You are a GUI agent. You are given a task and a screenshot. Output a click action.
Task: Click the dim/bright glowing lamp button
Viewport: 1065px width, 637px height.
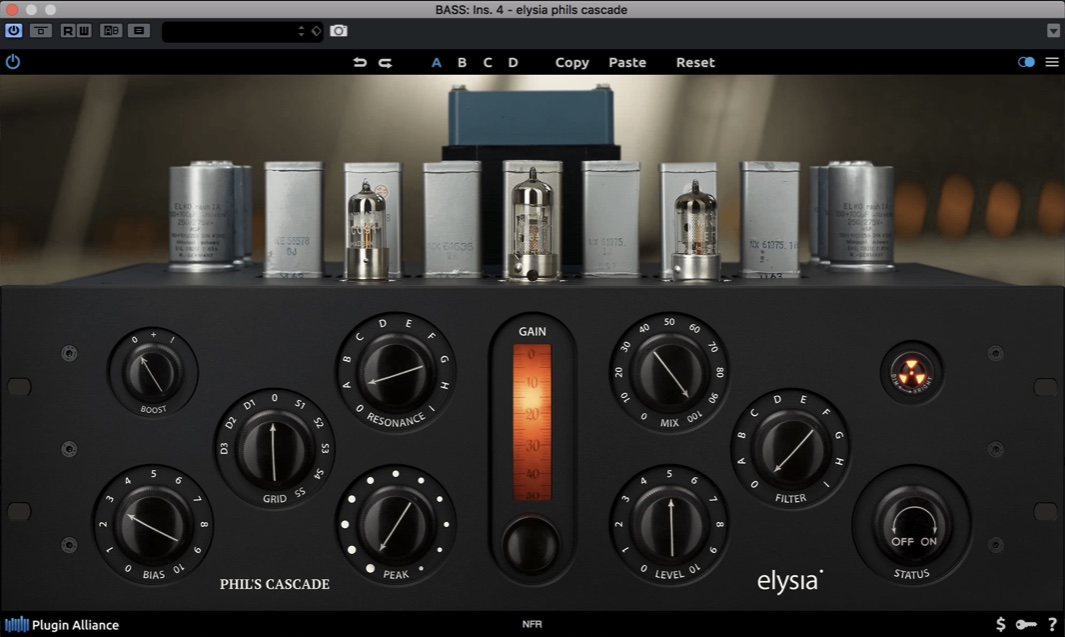(x=911, y=374)
